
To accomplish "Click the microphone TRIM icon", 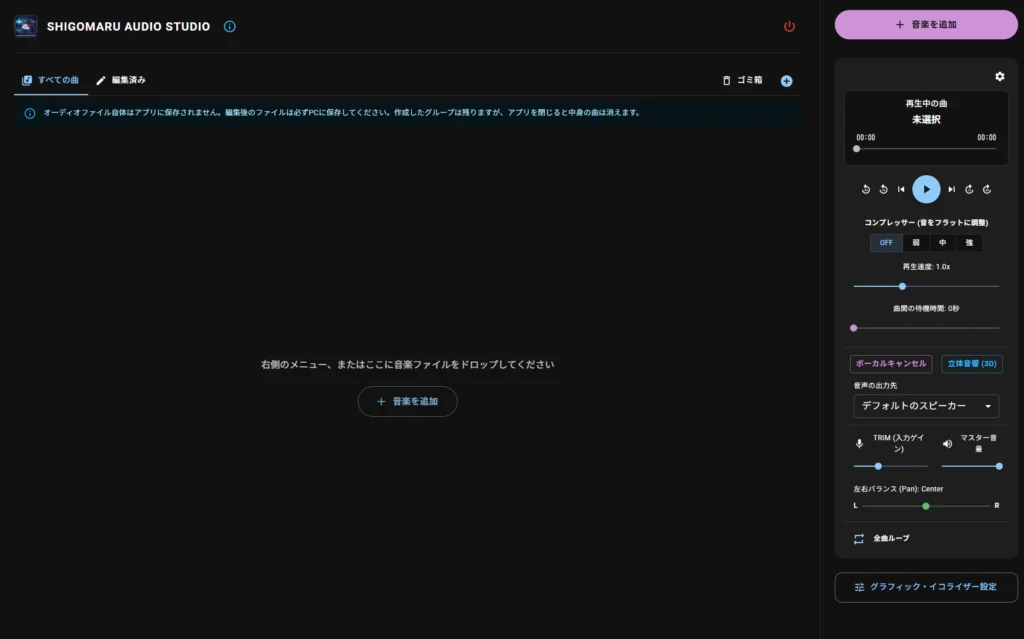I will point(859,444).
